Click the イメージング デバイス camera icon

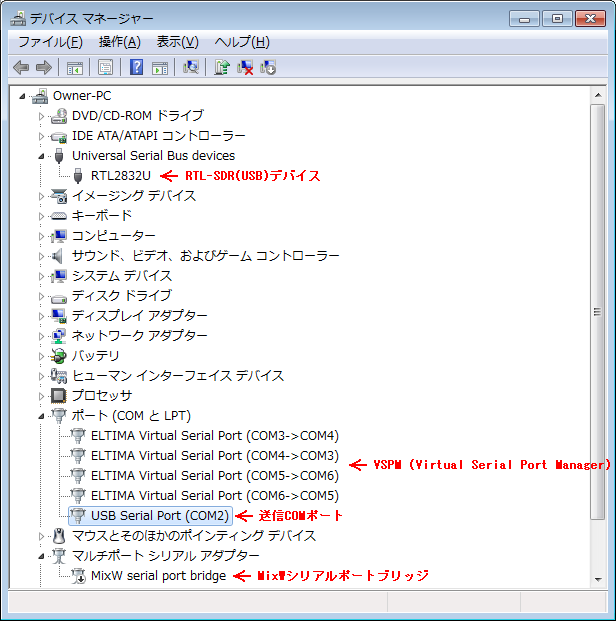tap(59, 196)
